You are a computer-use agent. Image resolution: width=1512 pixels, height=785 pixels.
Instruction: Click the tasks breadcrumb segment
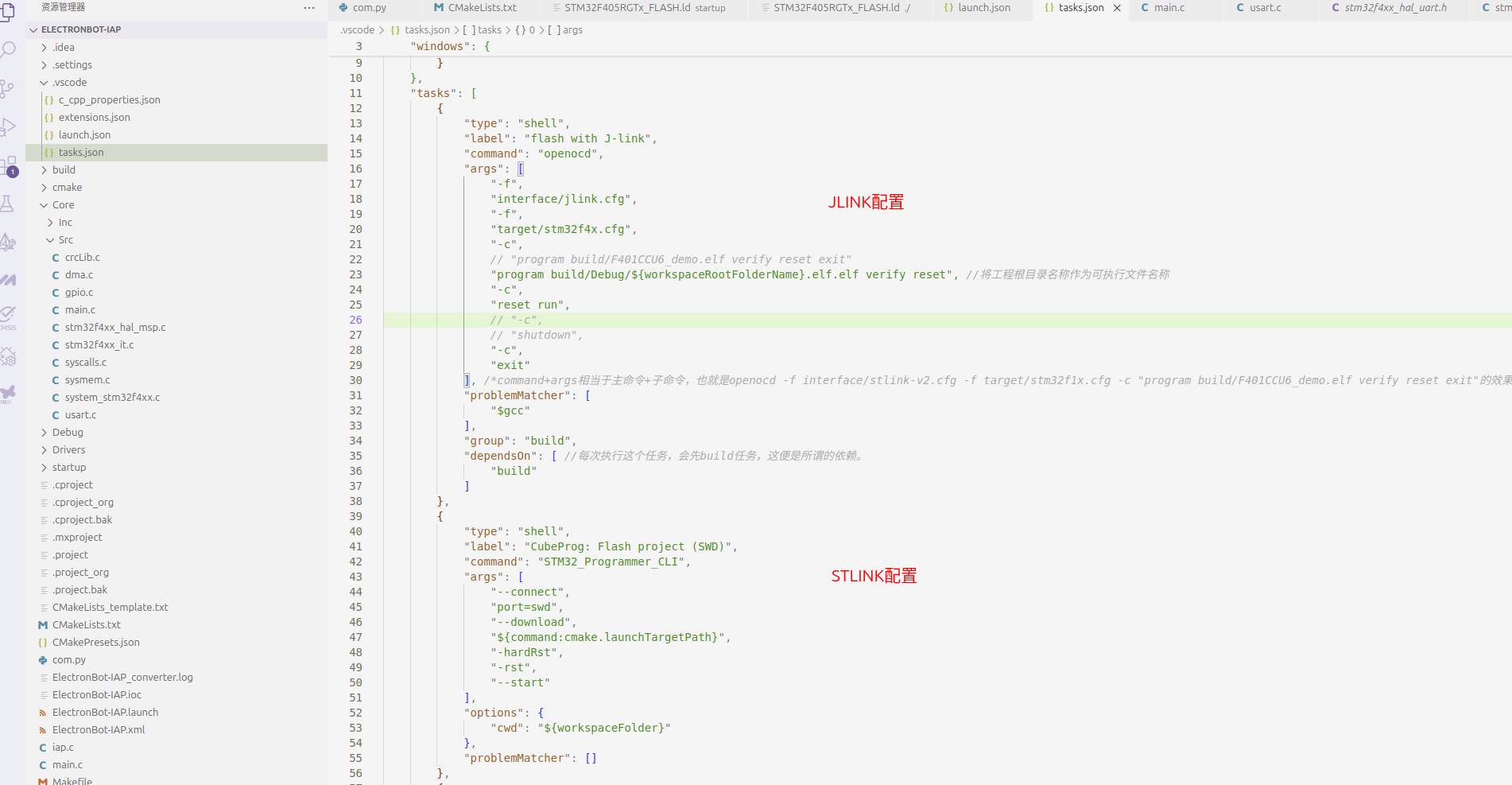click(x=489, y=30)
